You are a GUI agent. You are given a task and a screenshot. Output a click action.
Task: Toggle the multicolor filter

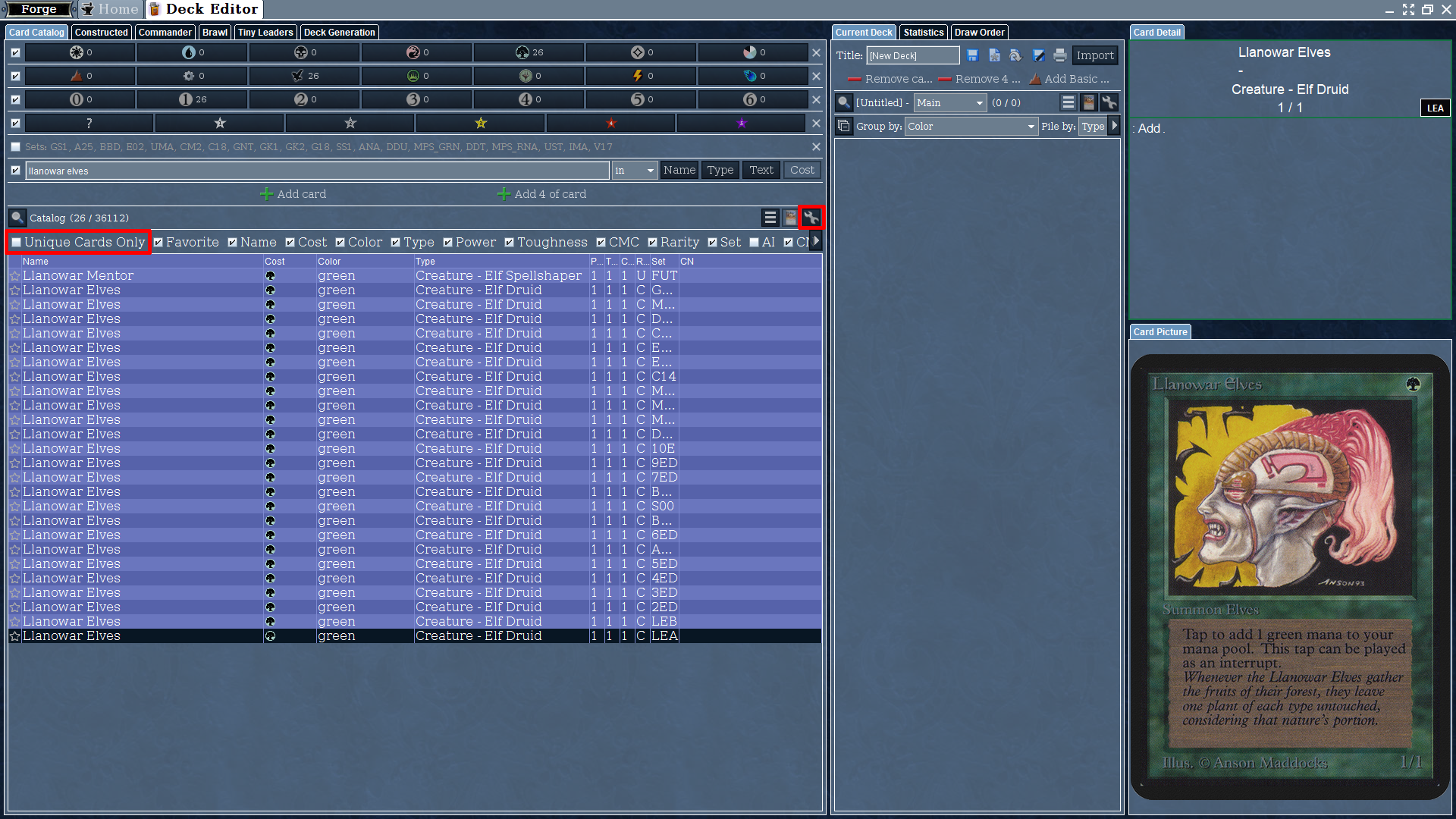coord(754,52)
